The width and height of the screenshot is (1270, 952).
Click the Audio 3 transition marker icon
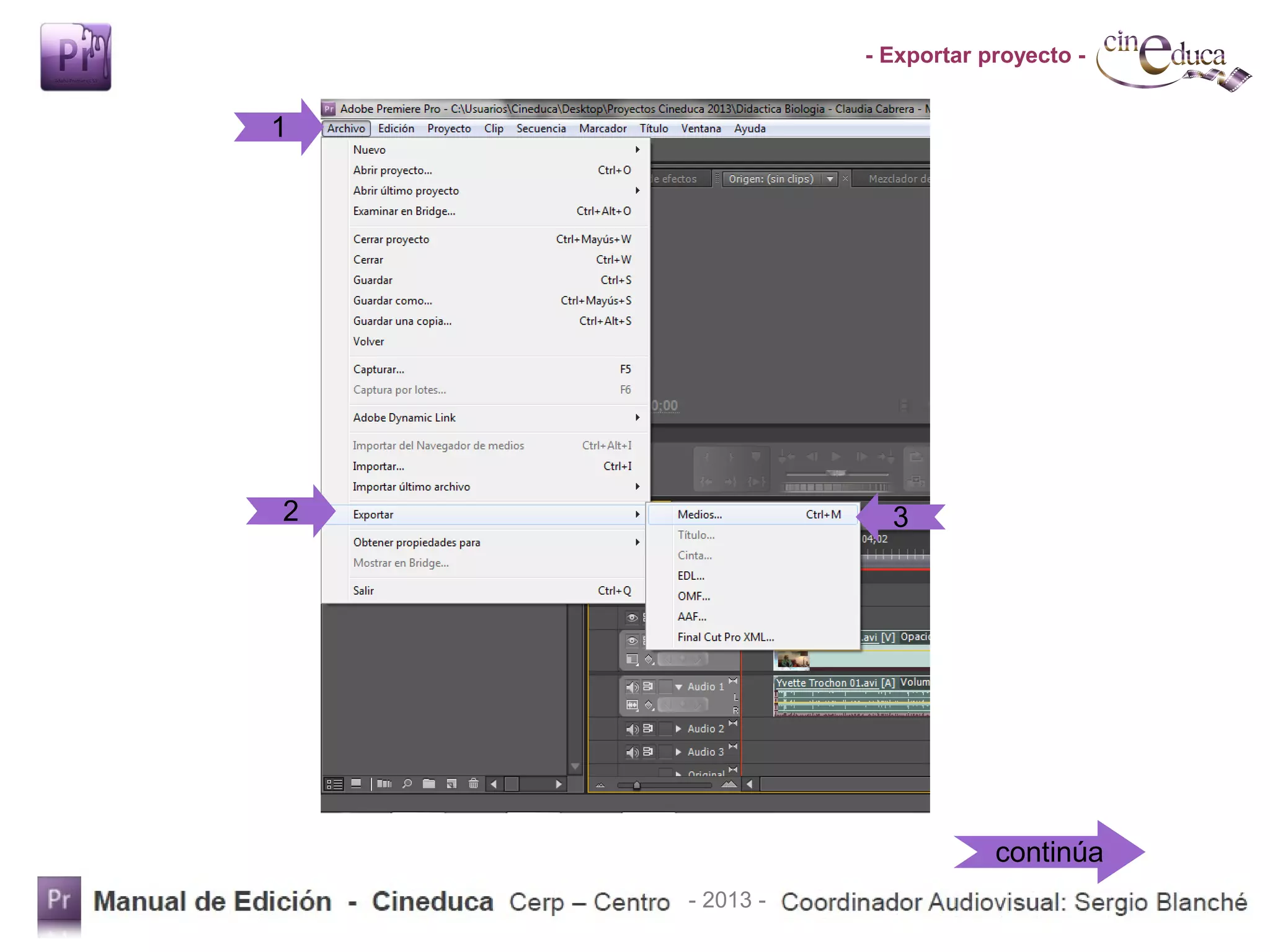click(733, 746)
